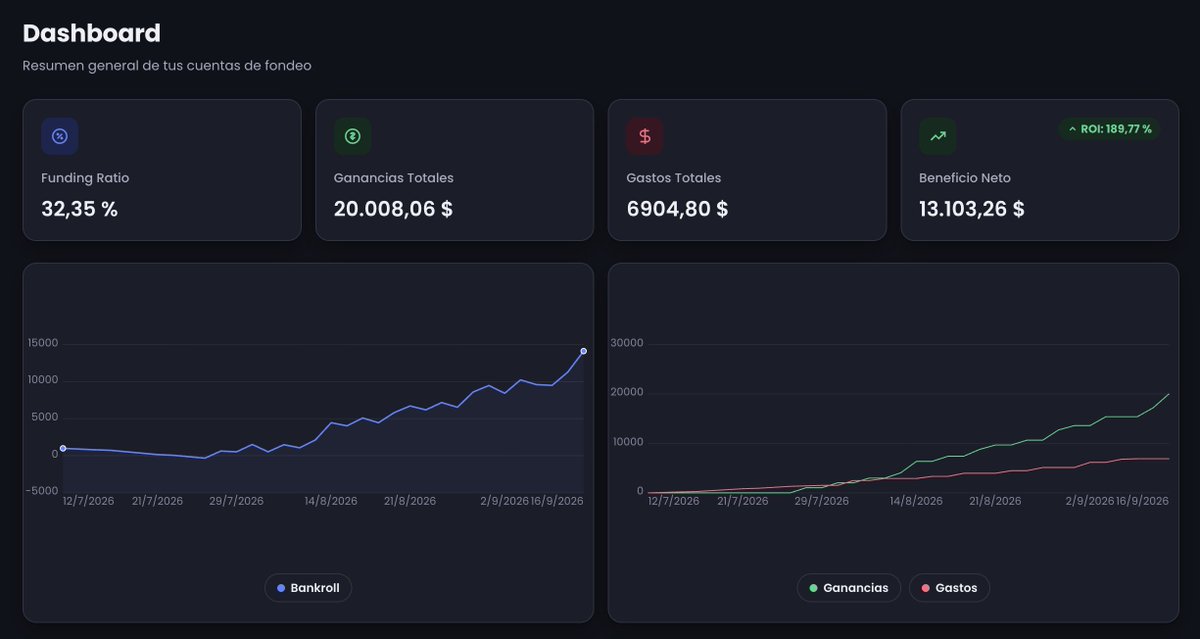Toggle the Bankroll legend series
The width and height of the screenshot is (1200, 639).
pyautogui.click(x=308, y=588)
